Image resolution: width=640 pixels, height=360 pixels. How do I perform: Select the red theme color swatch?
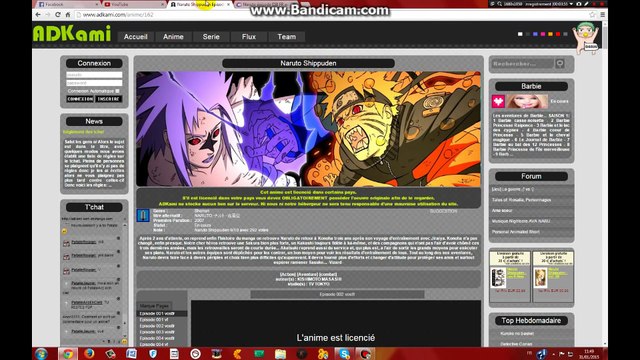(558, 34)
